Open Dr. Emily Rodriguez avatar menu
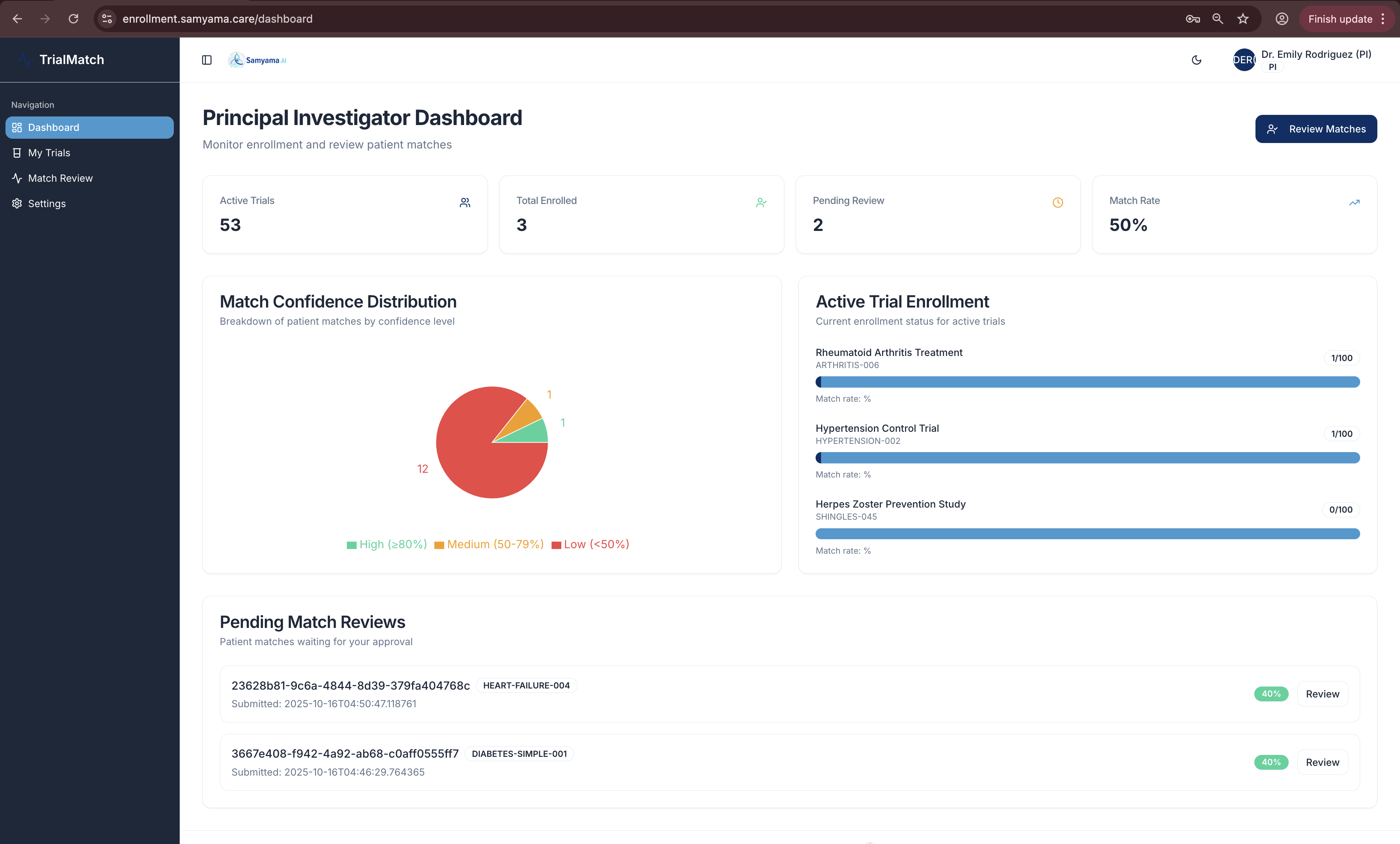The width and height of the screenshot is (1400, 844). click(x=1244, y=60)
